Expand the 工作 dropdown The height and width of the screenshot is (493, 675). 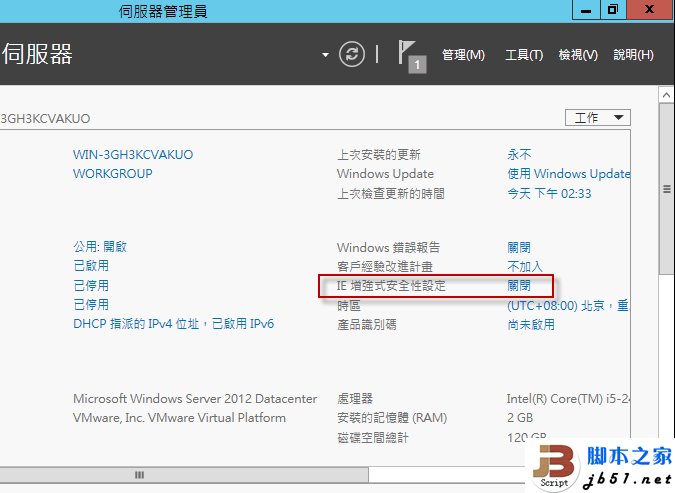coord(598,118)
